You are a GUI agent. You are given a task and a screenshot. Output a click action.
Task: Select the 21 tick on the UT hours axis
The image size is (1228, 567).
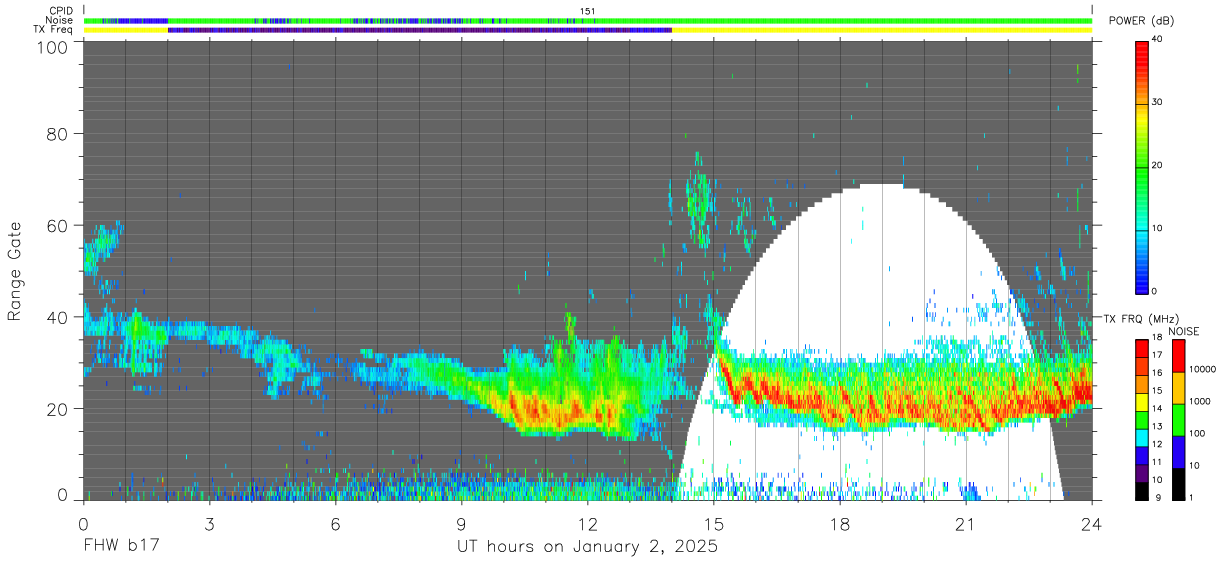pyautogui.click(x=966, y=523)
